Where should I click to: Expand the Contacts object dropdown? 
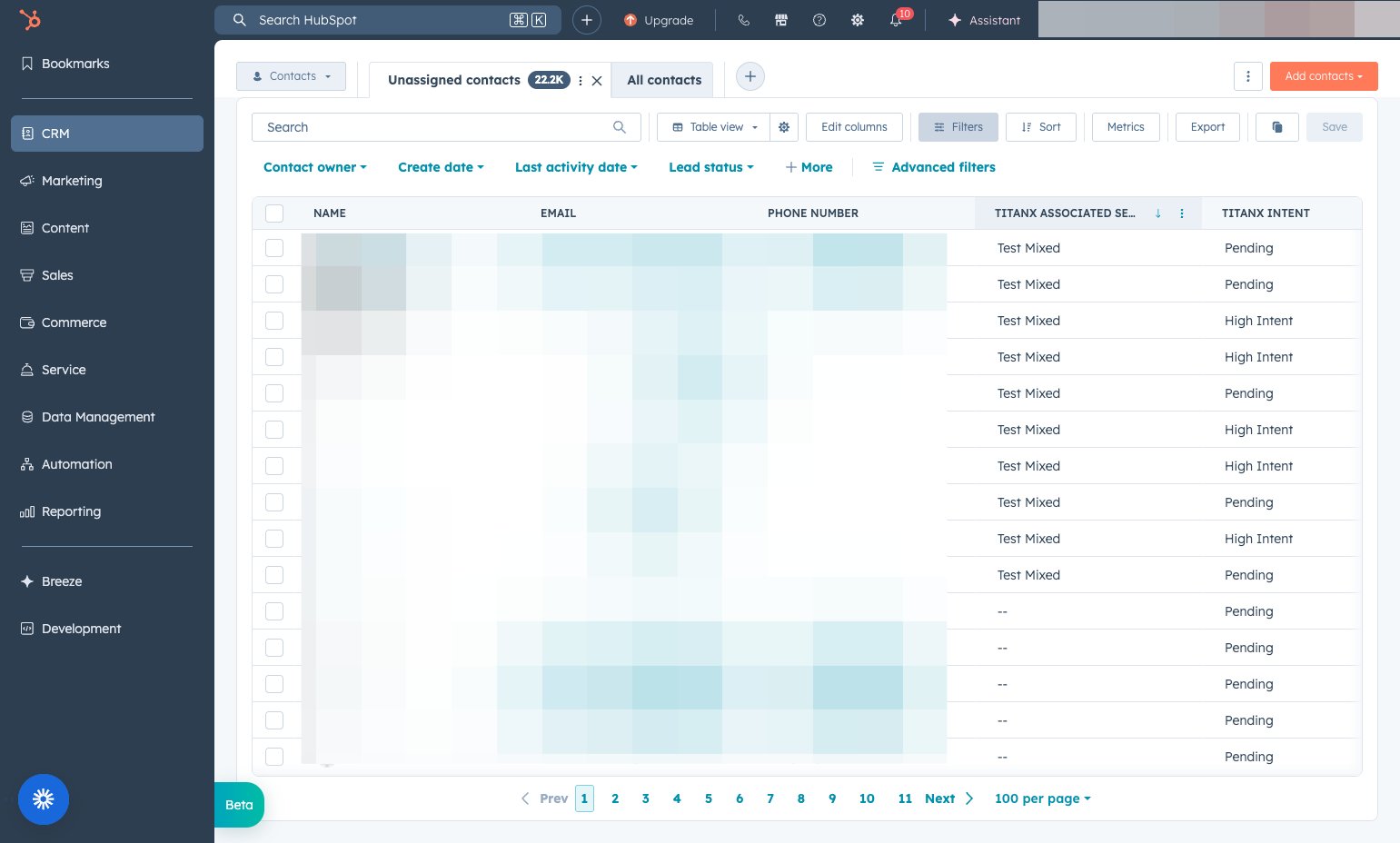[x=291, y=76]
